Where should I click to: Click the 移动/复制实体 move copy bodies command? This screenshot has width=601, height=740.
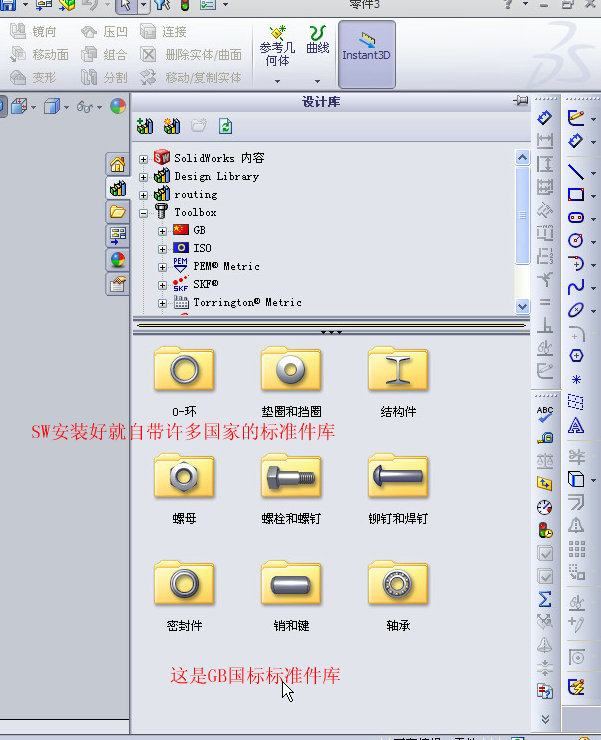click(191, 77)
